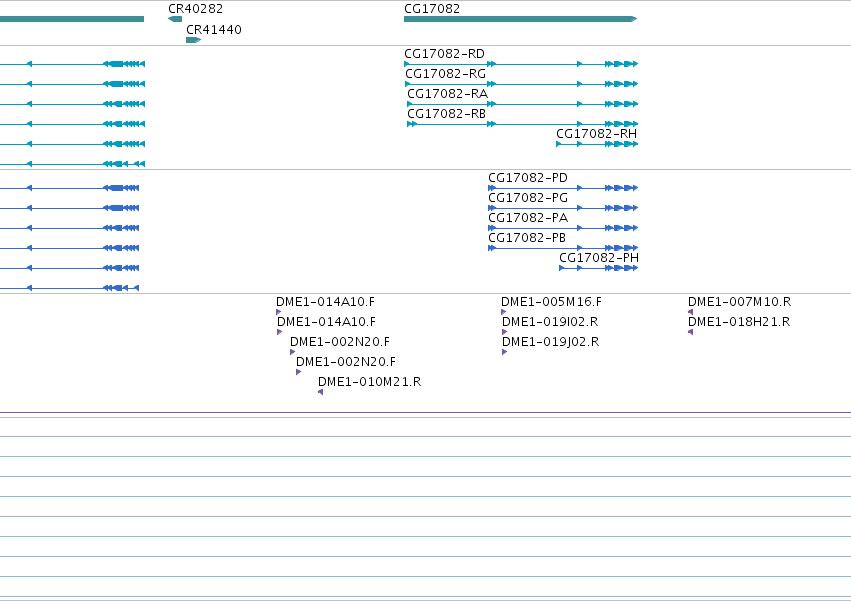Click the CG17082 gene label
This screenshot has width=851, height=601.
pos(432,9)
